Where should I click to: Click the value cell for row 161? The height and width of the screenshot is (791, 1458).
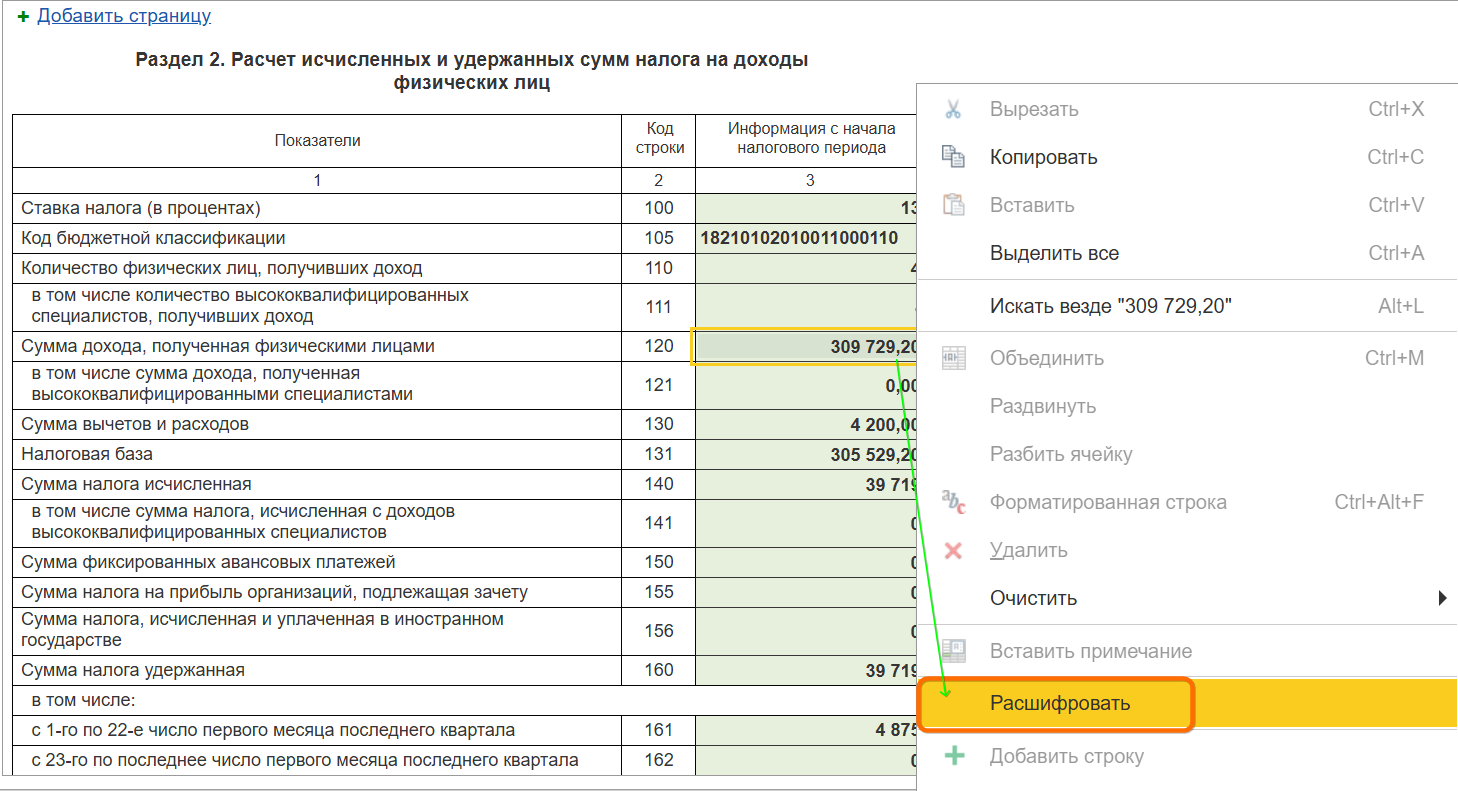(x=806, y=730)
